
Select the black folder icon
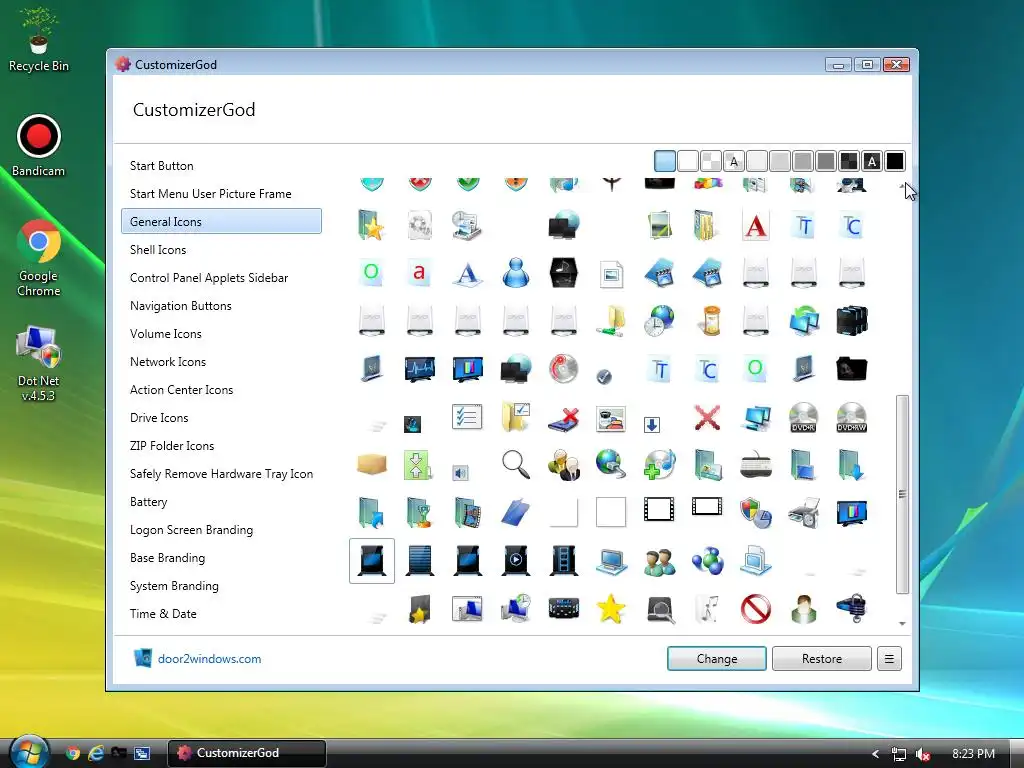[x=852, y=369]
